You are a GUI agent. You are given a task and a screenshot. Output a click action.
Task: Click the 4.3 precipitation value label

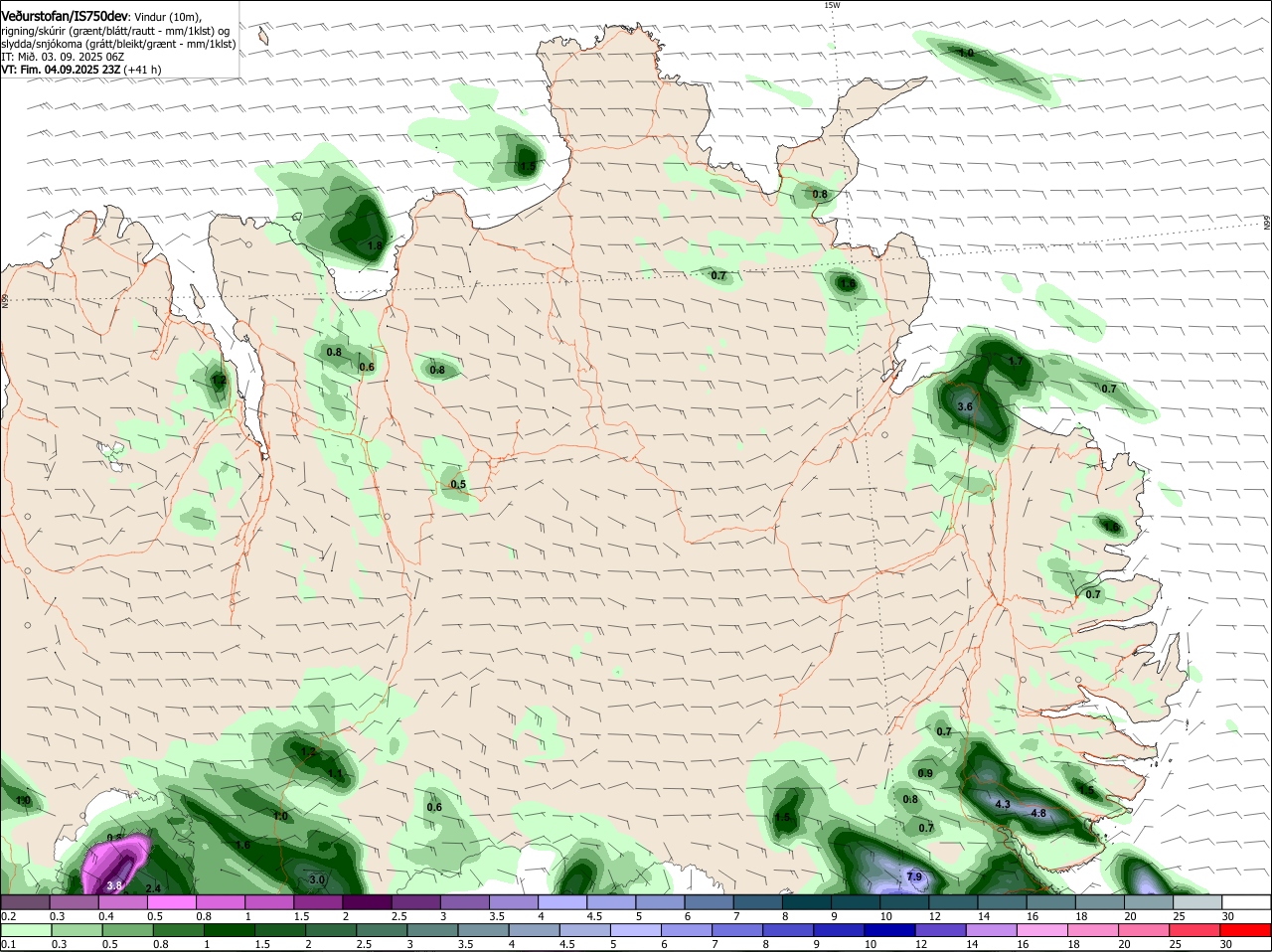[x=1003, y=804]
